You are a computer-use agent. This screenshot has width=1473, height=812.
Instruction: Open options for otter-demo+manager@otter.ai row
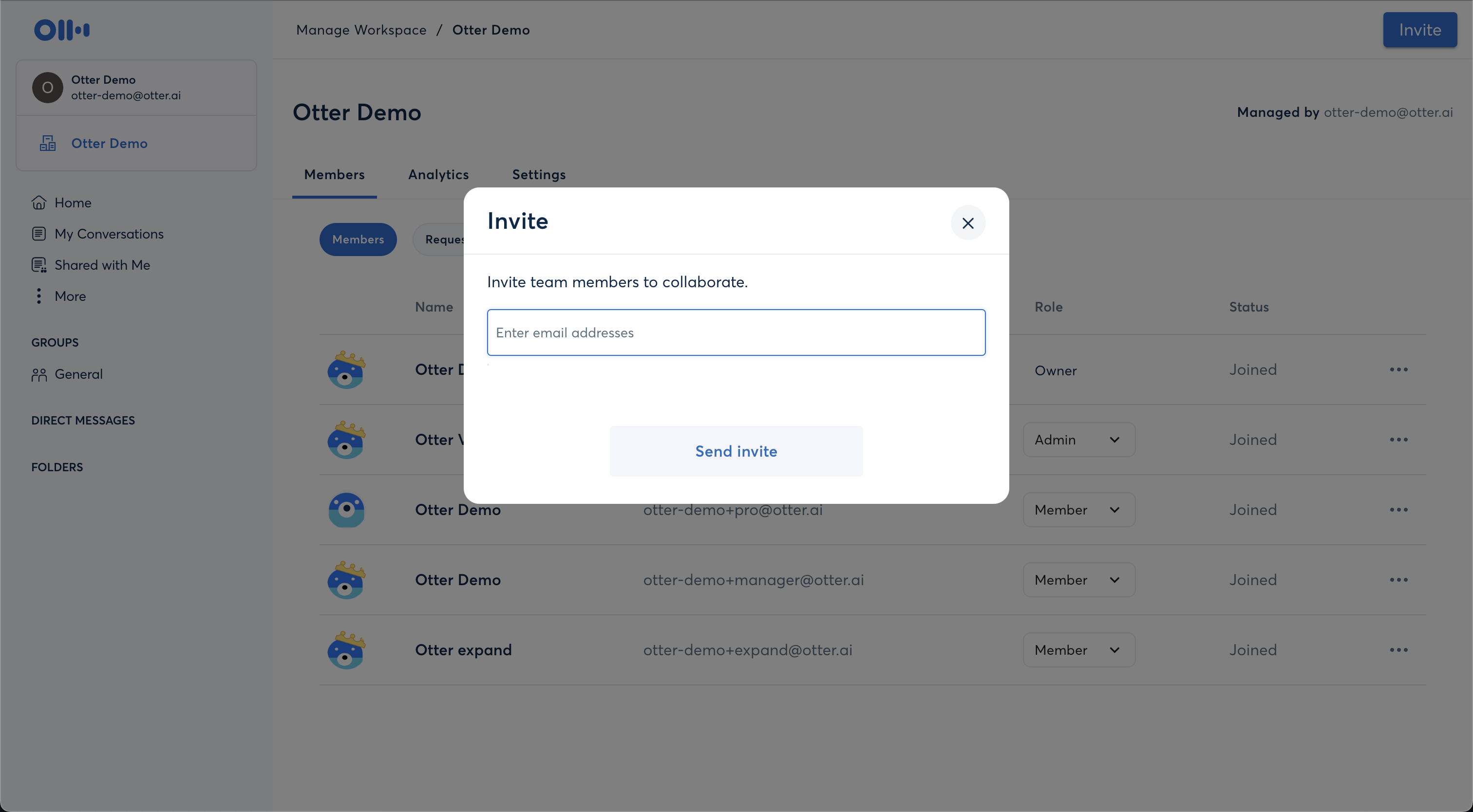coord(1398,580)
